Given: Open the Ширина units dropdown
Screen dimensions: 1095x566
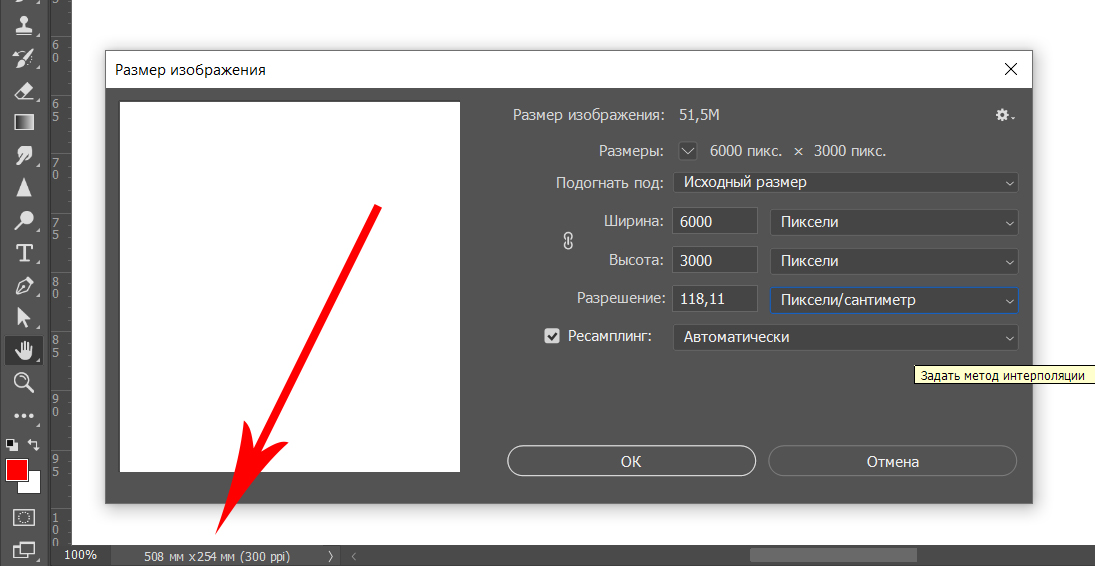Looking at the screenshot, I should 894,222.
